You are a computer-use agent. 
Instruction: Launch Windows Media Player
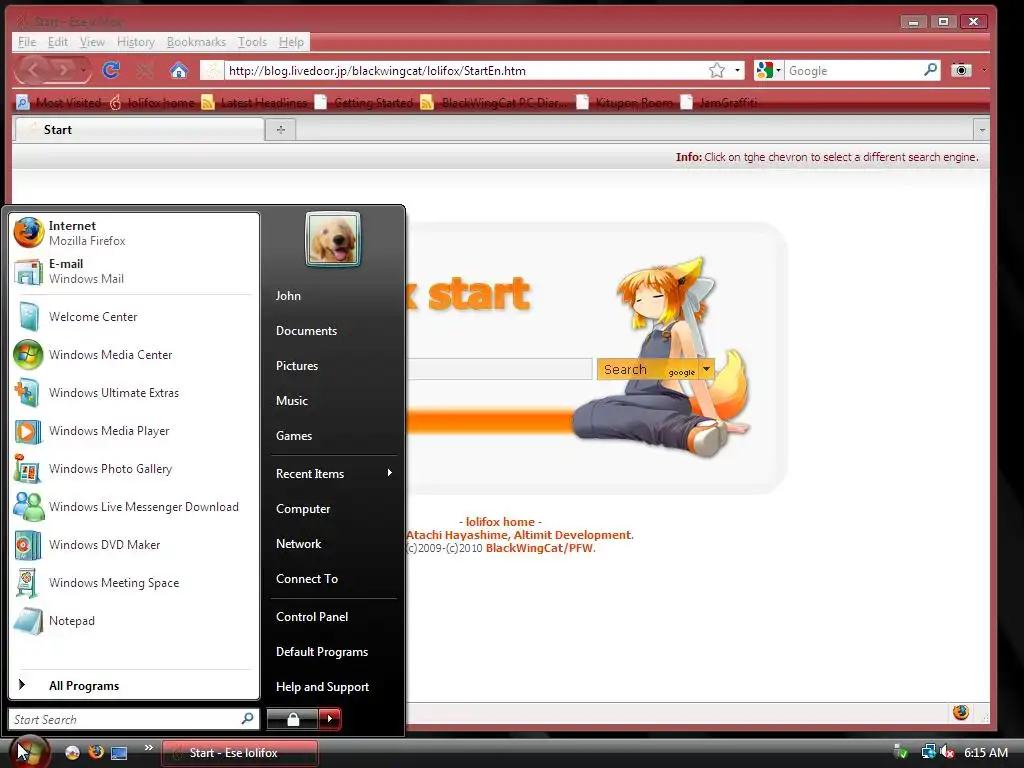(134, 430)
